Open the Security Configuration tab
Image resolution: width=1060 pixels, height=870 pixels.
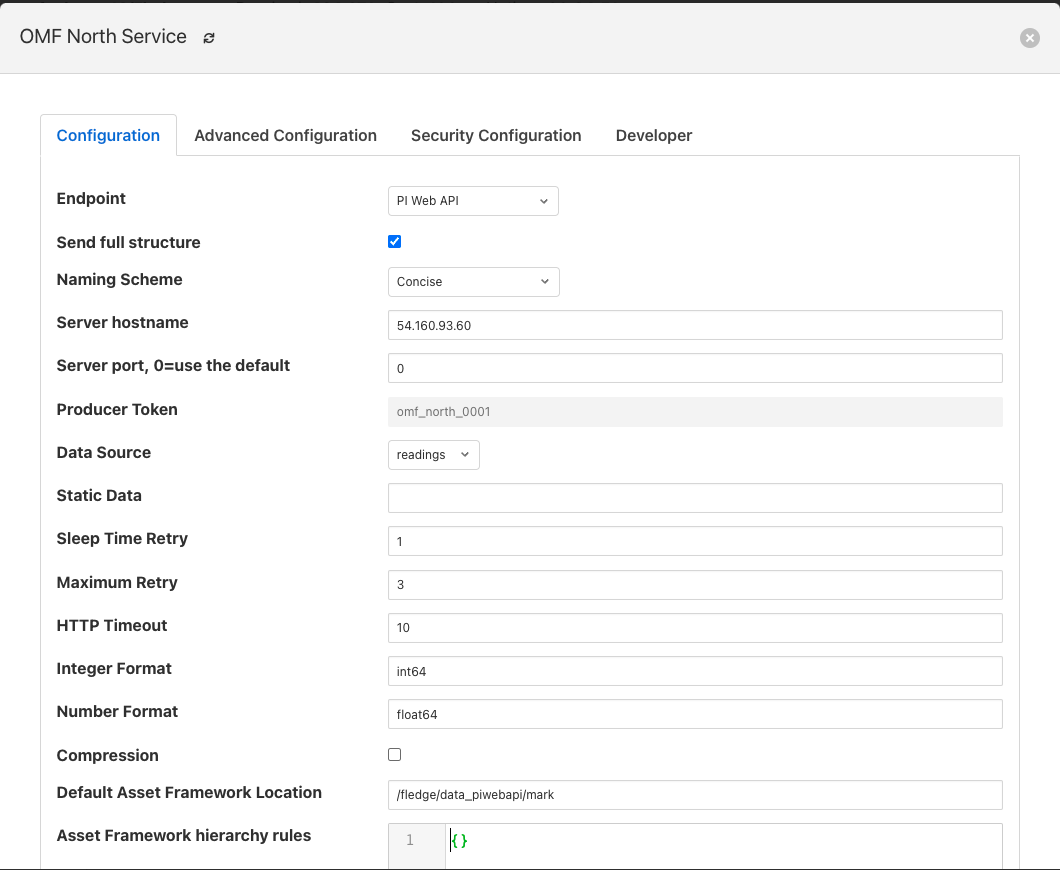pos(495,136)
